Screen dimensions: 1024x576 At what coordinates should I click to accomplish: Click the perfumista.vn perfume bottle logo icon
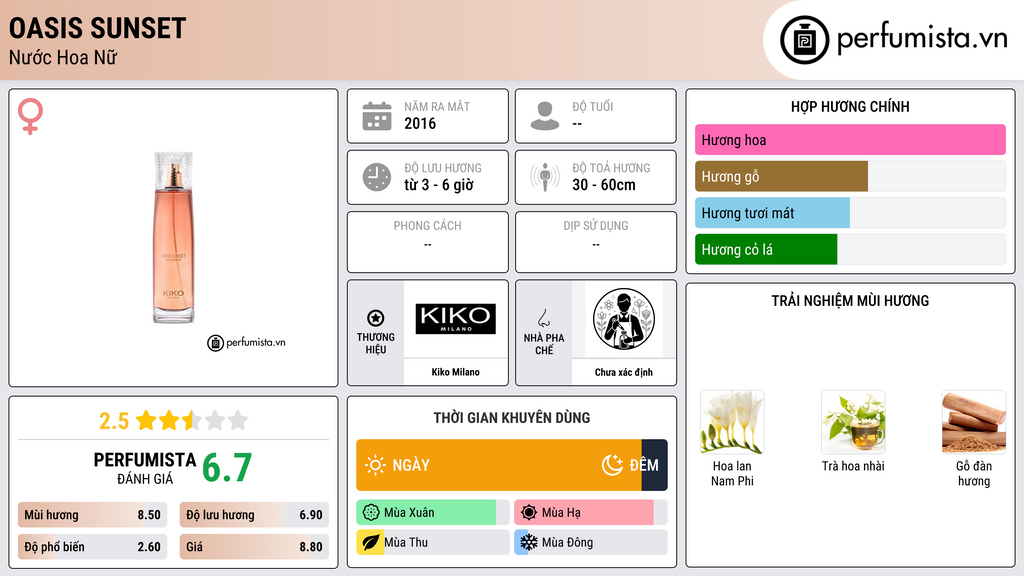[x=804, y=40]
